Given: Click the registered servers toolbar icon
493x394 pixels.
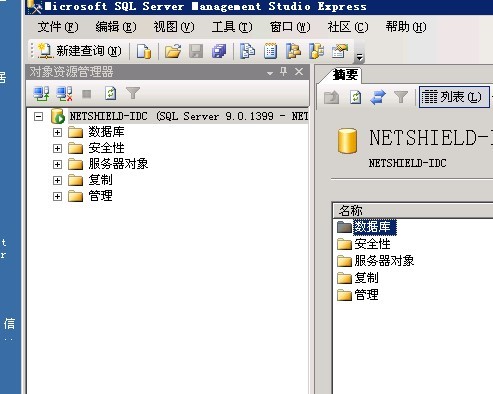Looking at the screenshot, I should click(x=248, y=51).
